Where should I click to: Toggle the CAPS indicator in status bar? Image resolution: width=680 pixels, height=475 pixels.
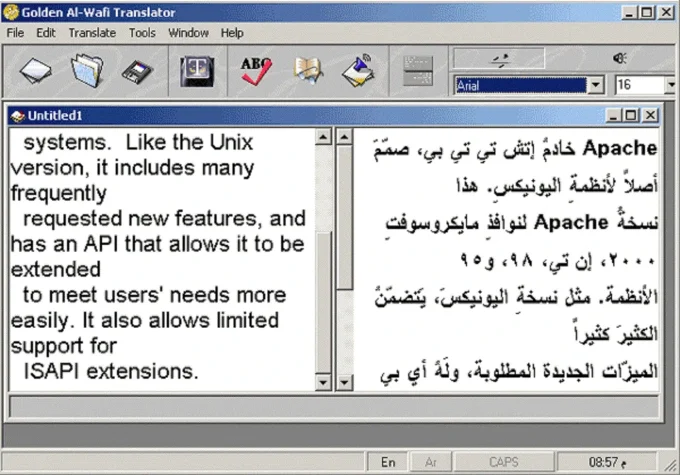point(503,462)
